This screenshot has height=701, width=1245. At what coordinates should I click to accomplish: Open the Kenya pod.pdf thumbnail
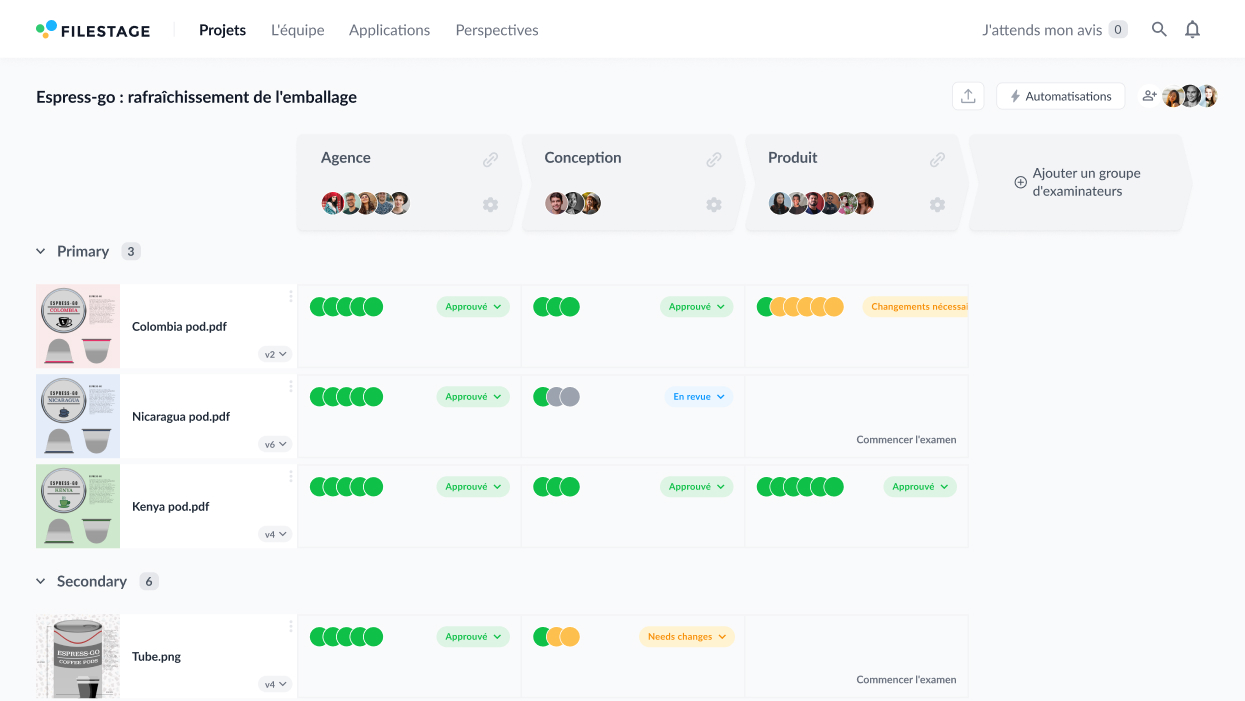pyautogui.click(x=77, y=506)
